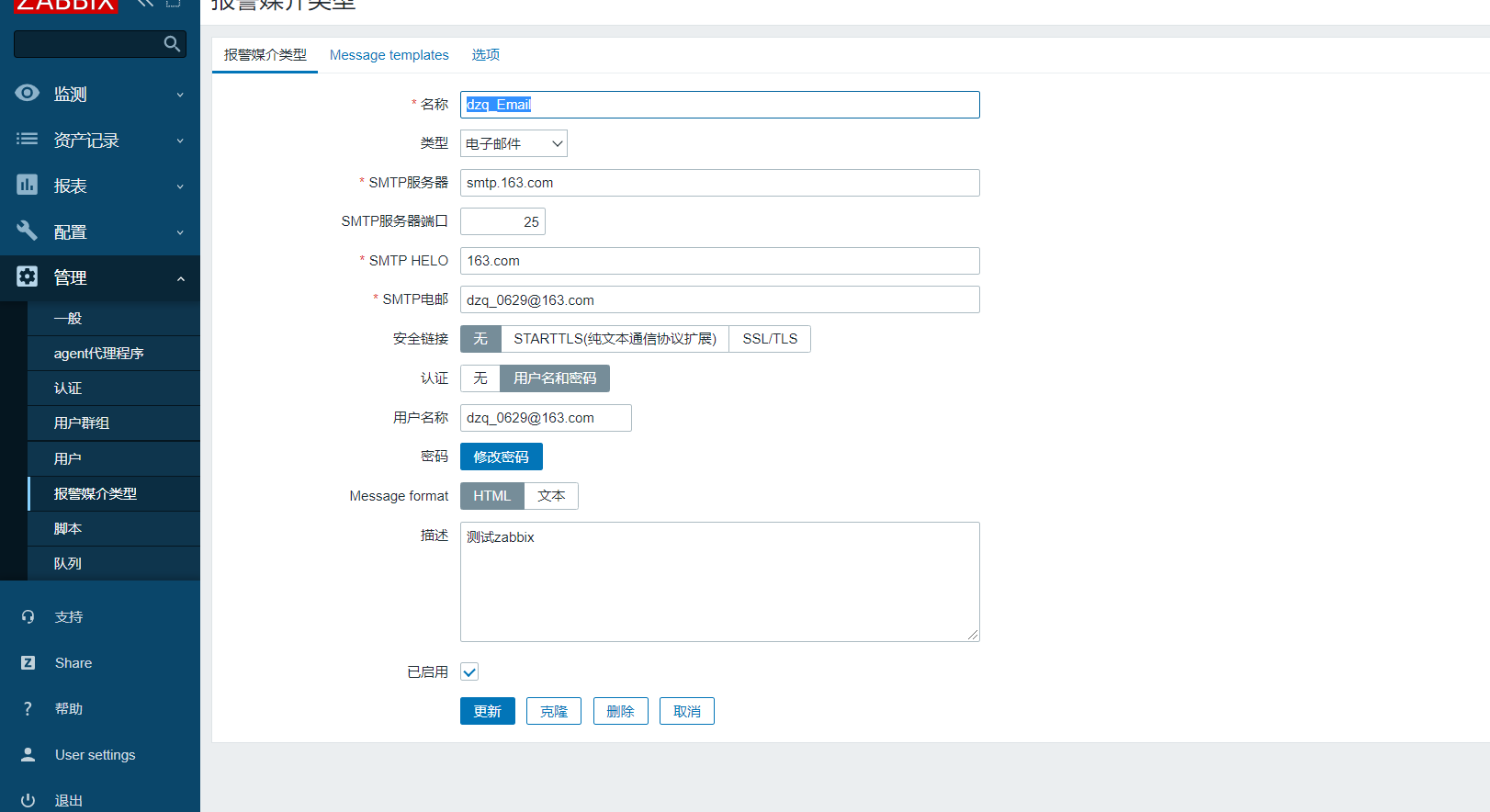This screenshot has height=812, width=1490.
Task: Focus the SMTP服务器 input field
Action: coord(720,183)
